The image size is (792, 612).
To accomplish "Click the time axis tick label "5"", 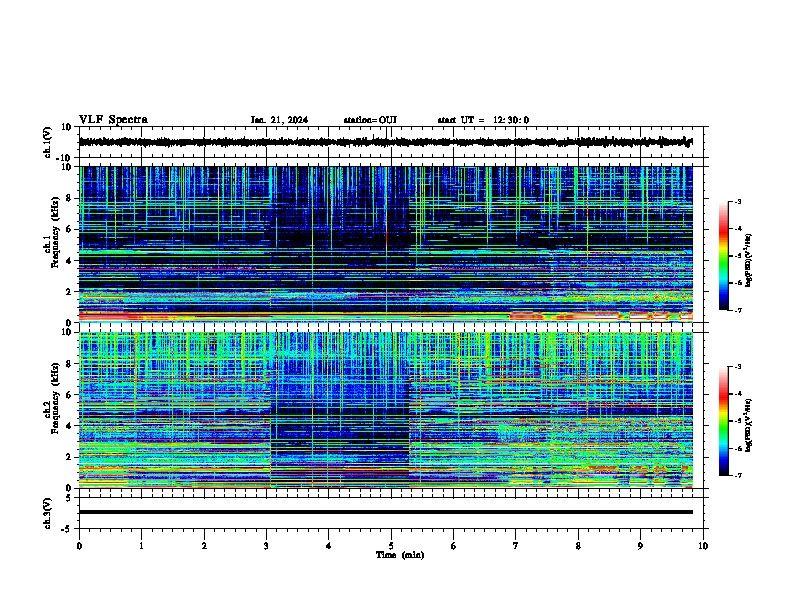I will 391,546.
